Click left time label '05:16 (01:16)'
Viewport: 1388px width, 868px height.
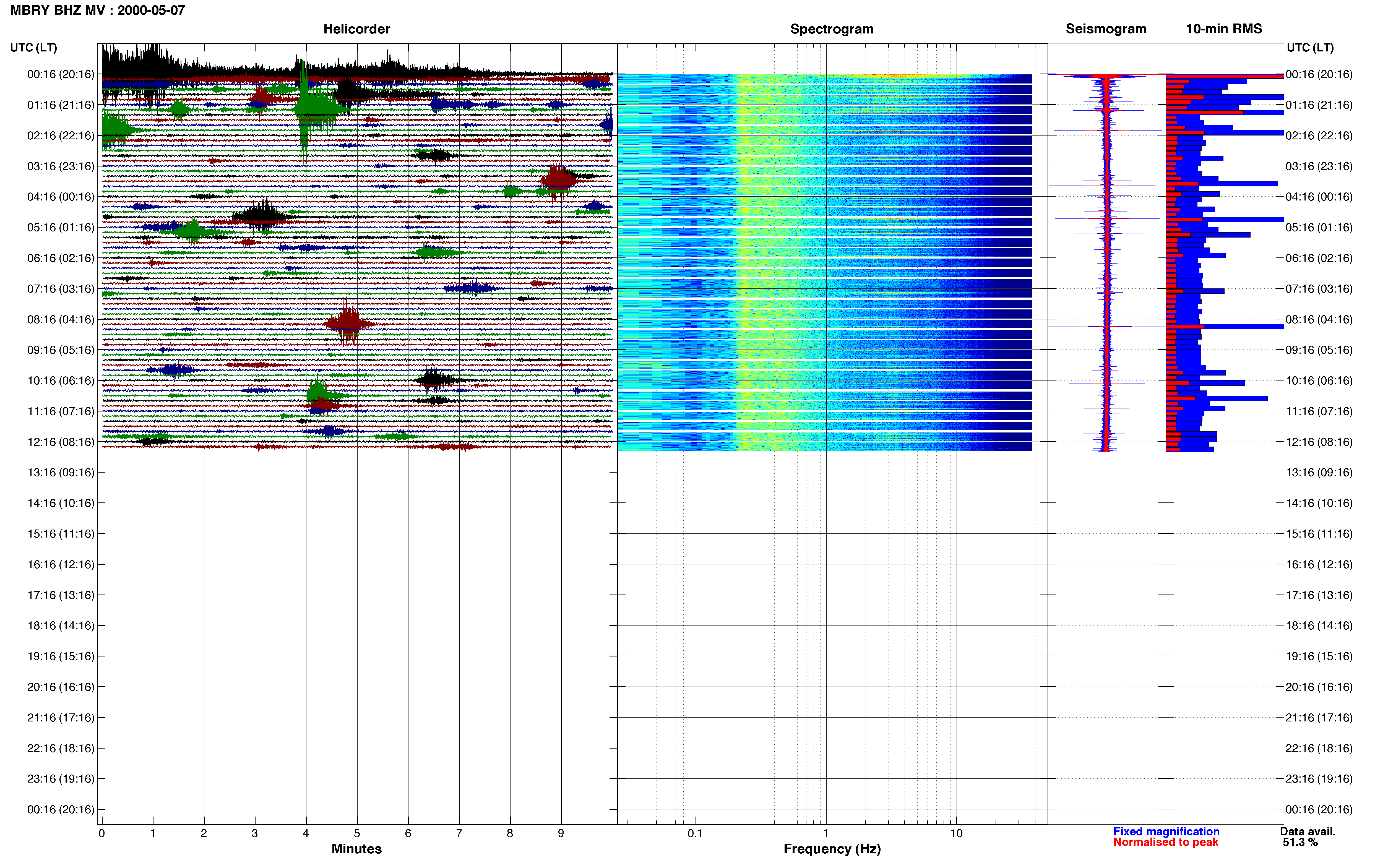61,227
